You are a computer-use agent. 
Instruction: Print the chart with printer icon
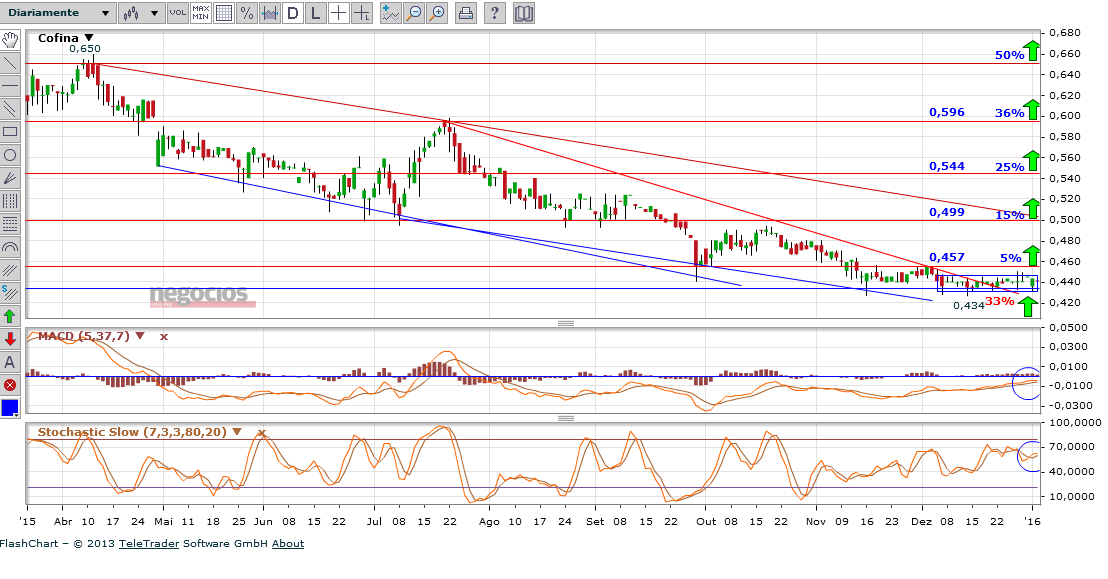(466, 13)
